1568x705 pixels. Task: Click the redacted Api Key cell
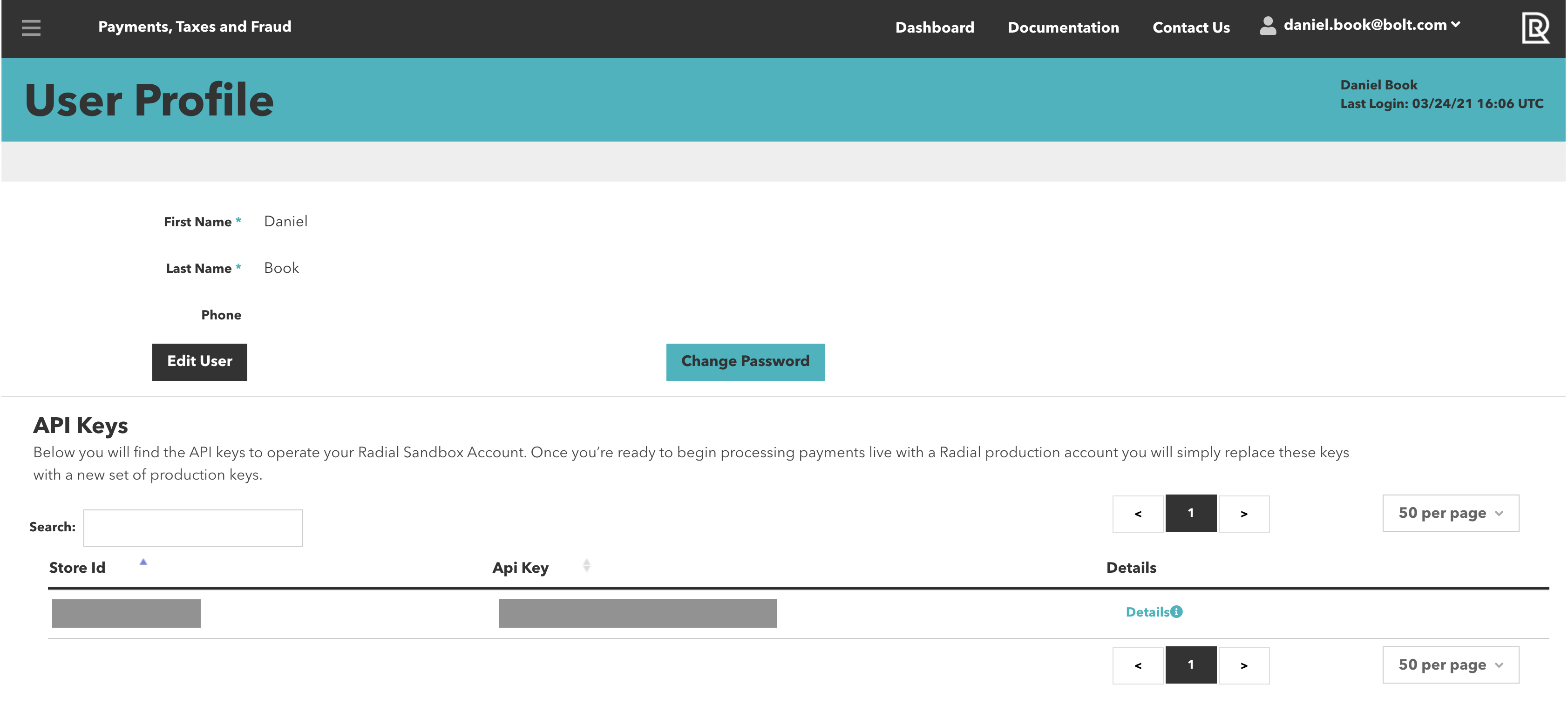click(x=637, y=613)
